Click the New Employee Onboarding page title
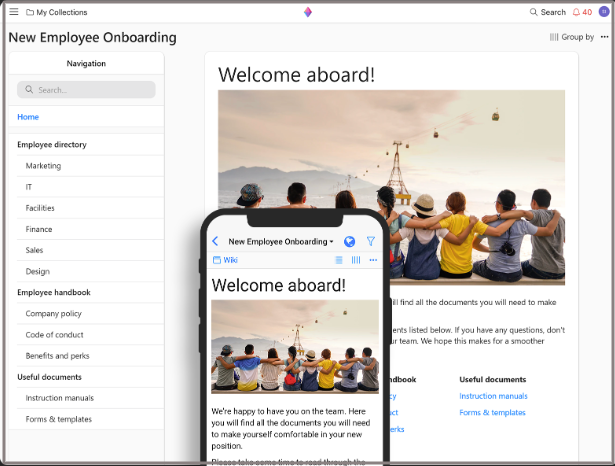The image size is (615, 466). click(x=93, y=37)
